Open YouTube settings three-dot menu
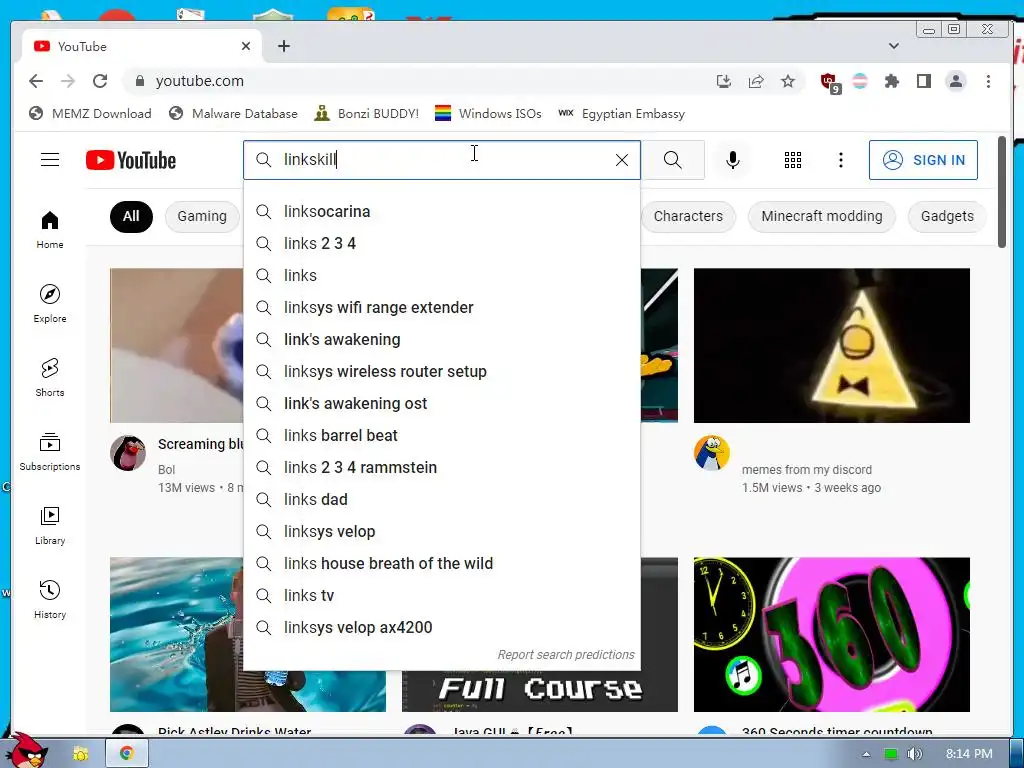This screenshot has width=1024, height=768. coord(840,160)
